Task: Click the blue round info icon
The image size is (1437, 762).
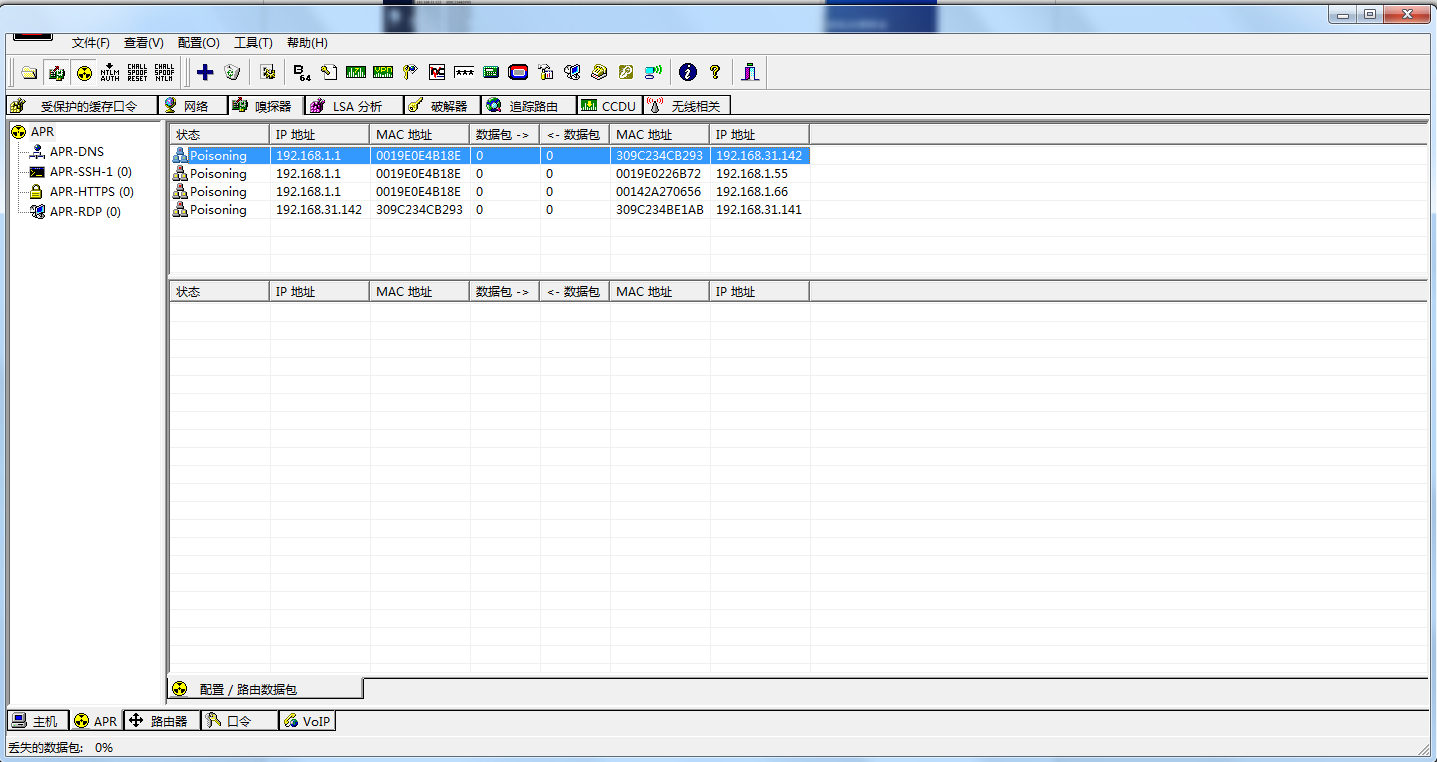Action: point(687,72)
